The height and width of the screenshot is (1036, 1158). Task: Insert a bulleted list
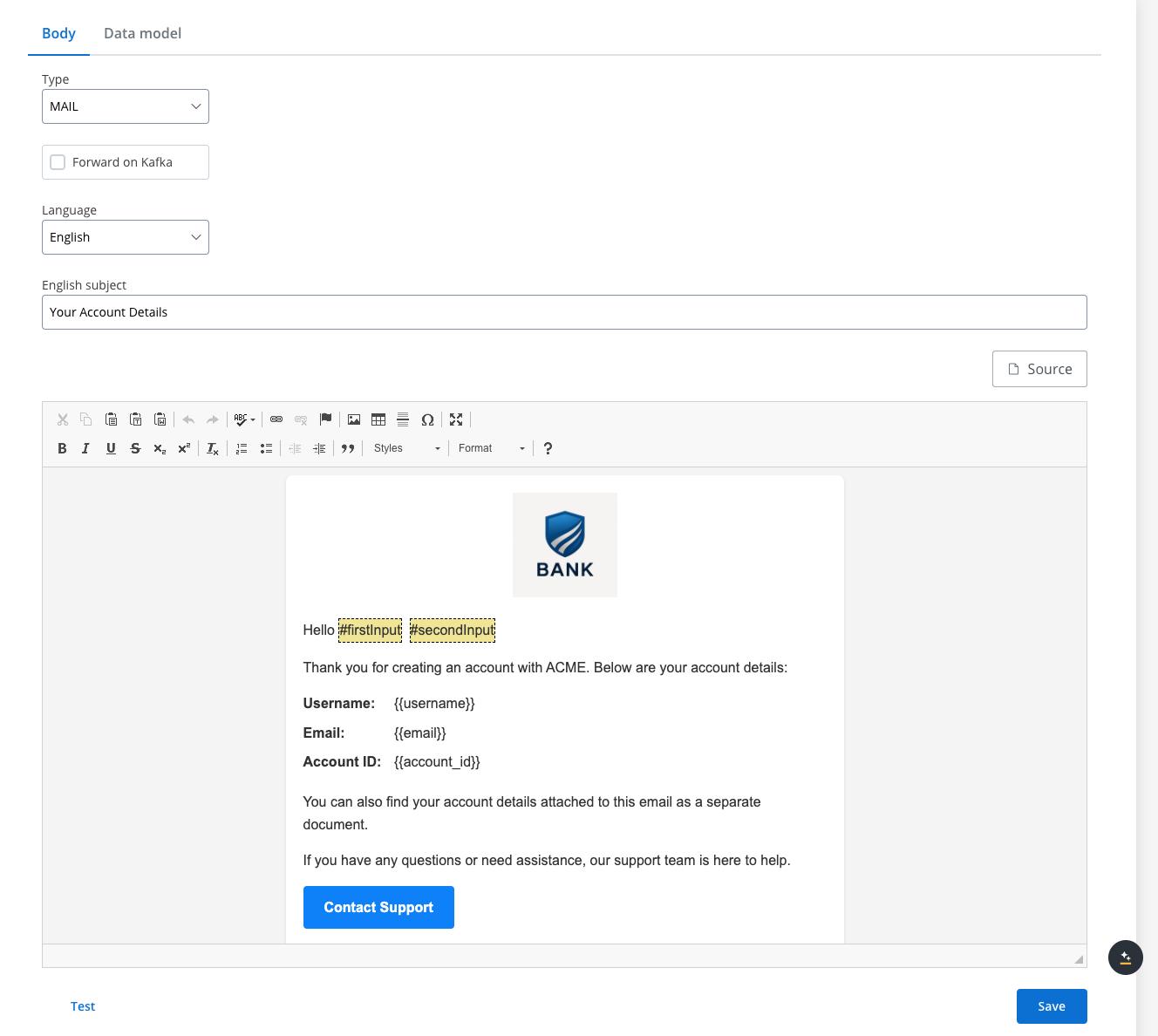[x=266, y=448]
